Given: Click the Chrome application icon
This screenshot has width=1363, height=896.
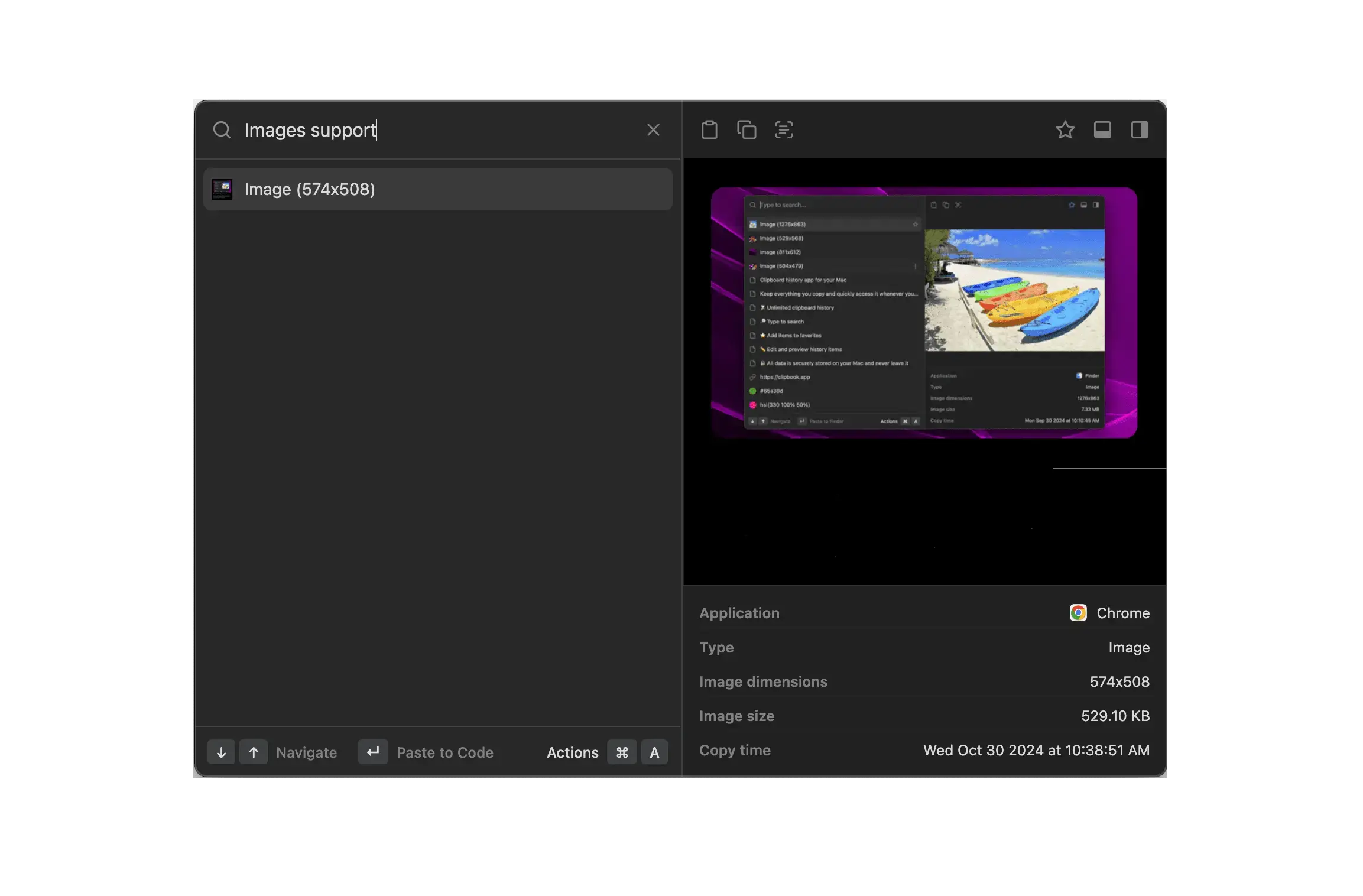Looking at the screenshot, I should 1078,613.
